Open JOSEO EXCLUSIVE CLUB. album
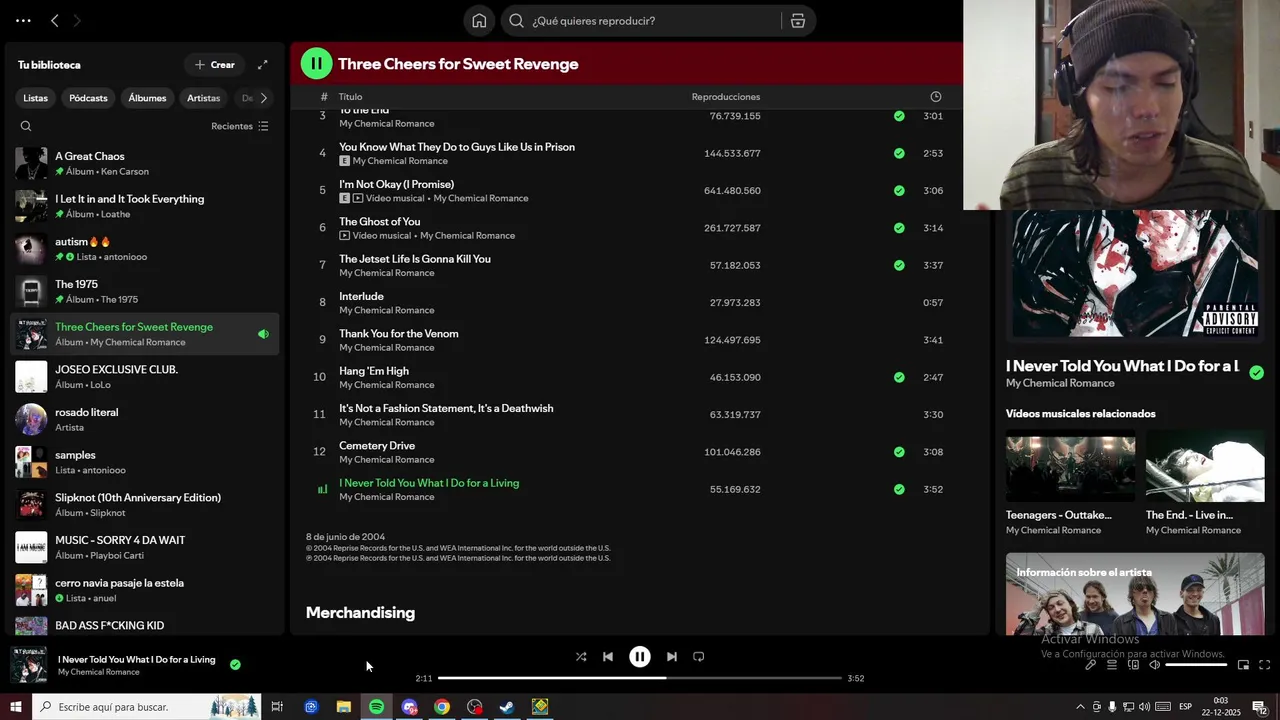Image resolution: width=1280 pixels, height=720 pixels. click(145, 377)
